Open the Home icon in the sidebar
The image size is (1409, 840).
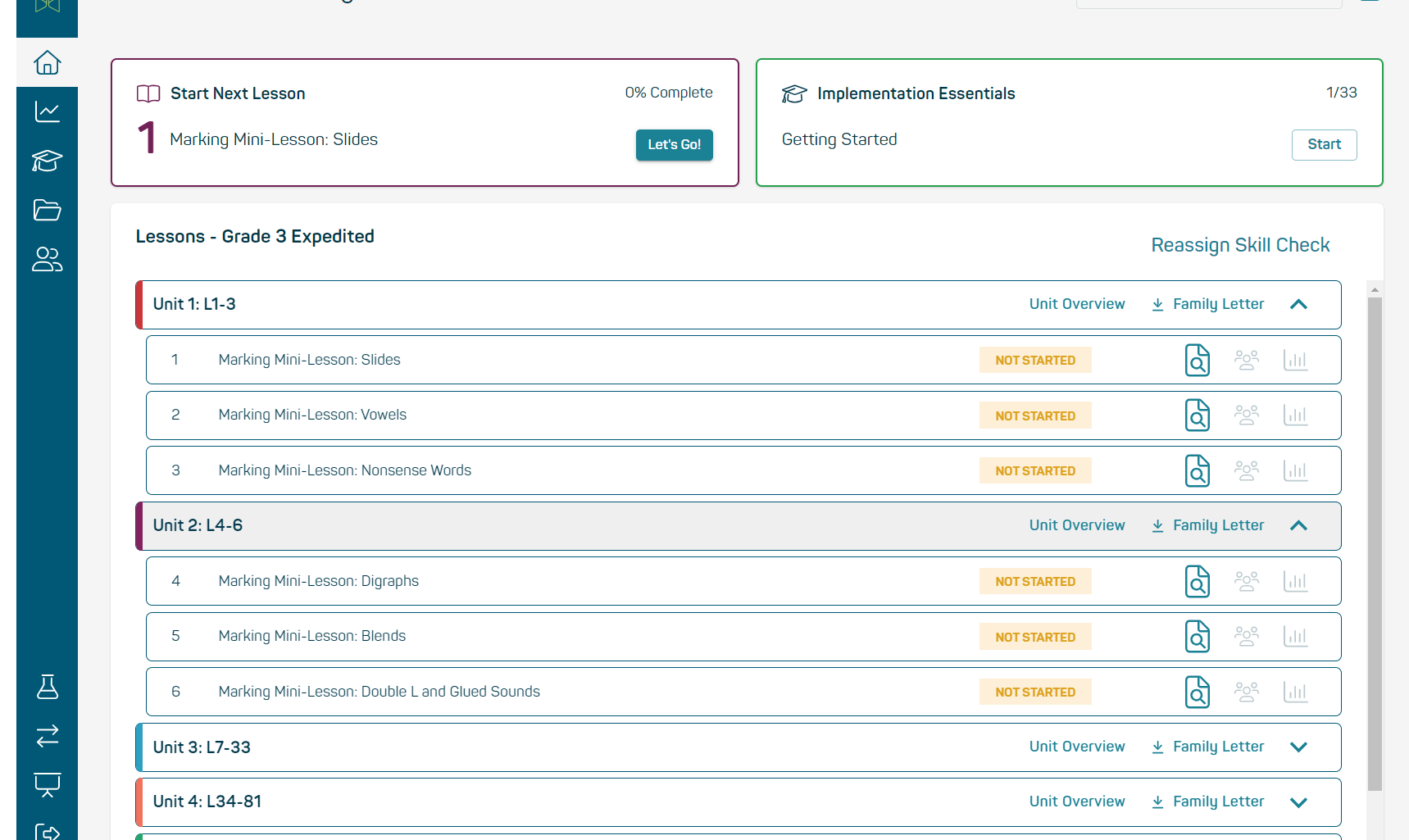[x=47, y=62]
